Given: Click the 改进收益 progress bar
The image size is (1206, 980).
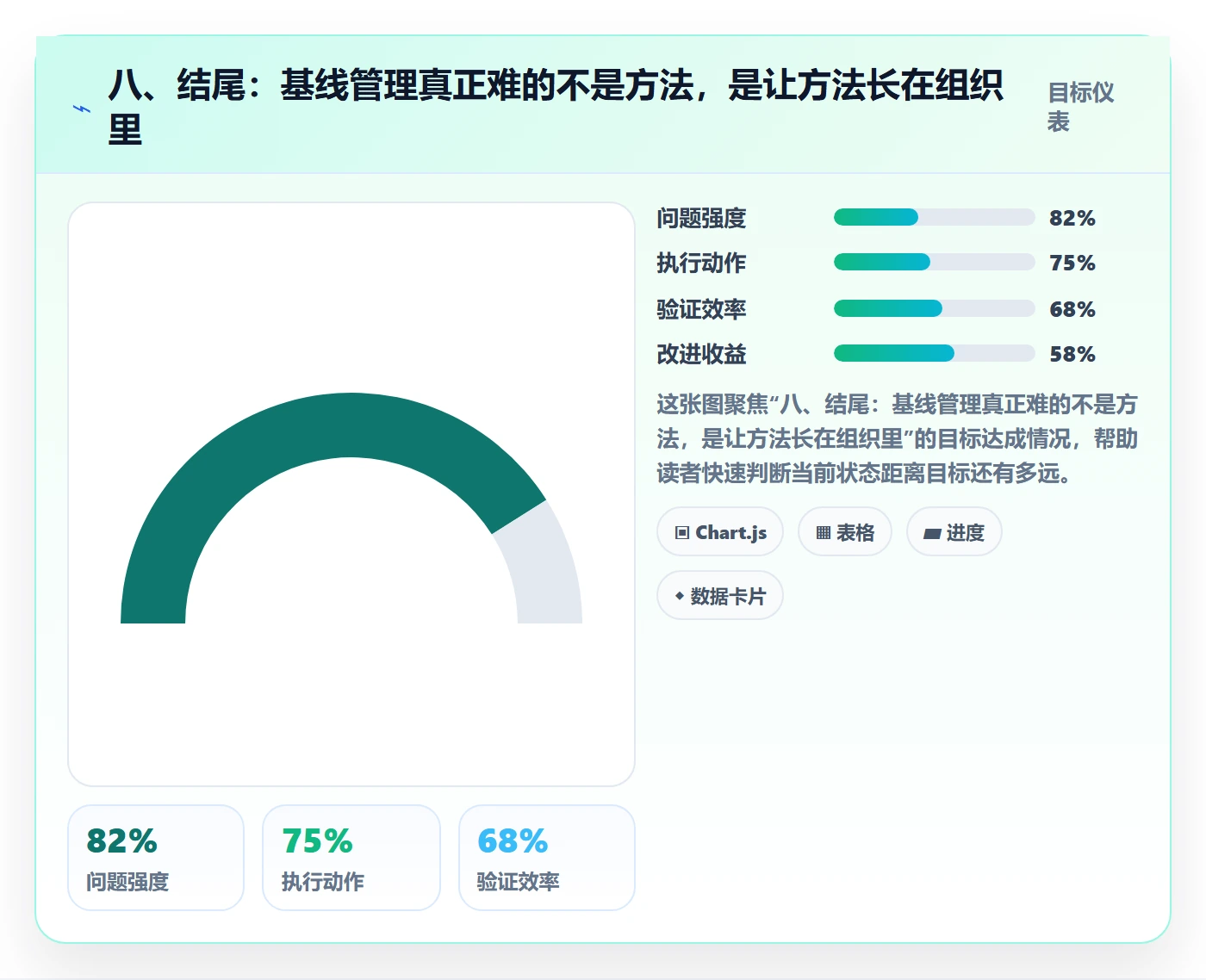Looking at the screenshot, I should (x=934, y=353).
